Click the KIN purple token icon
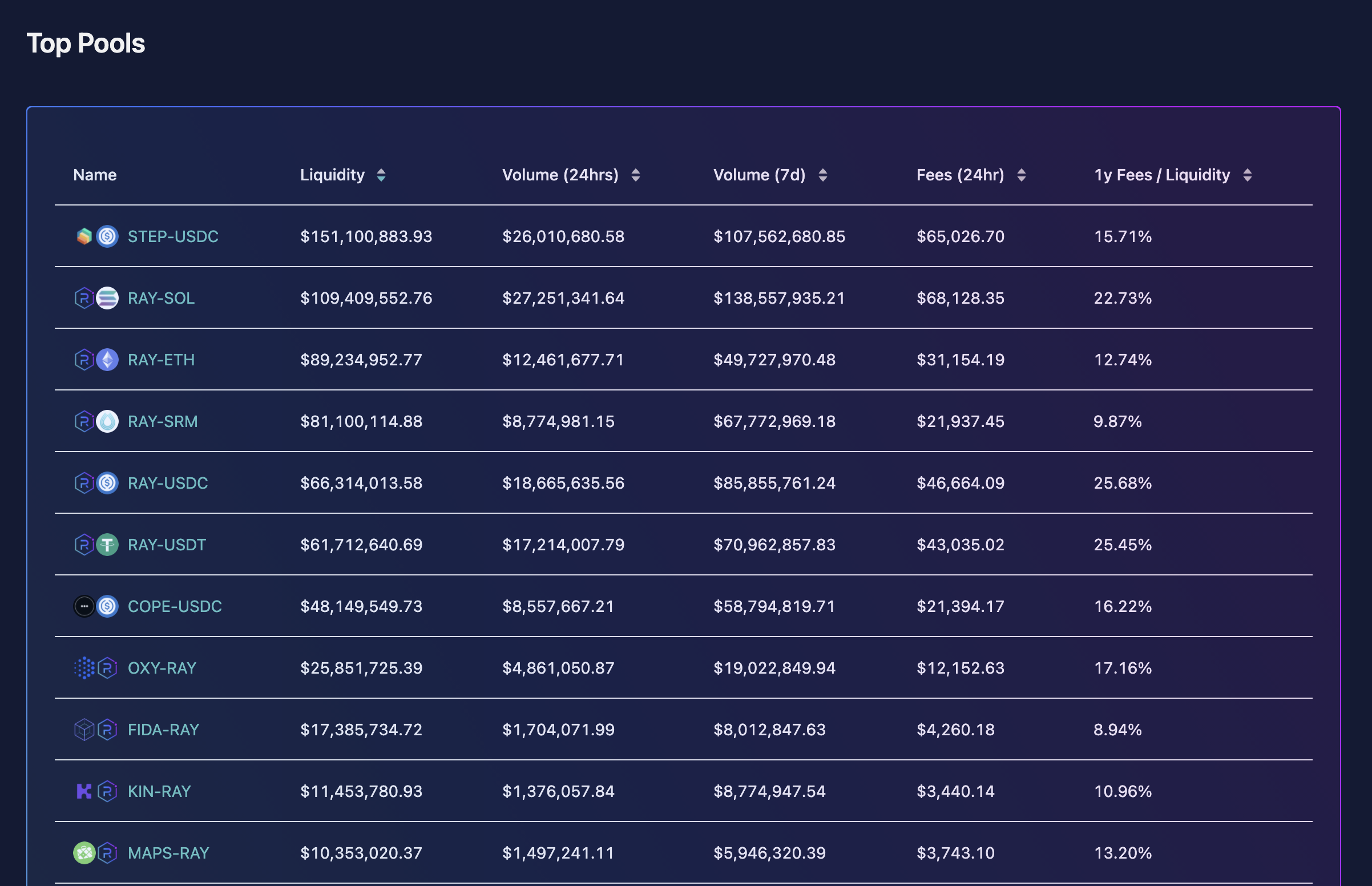Image resolution: width=1372 pixels, height=886 pixels. point(84,791)
